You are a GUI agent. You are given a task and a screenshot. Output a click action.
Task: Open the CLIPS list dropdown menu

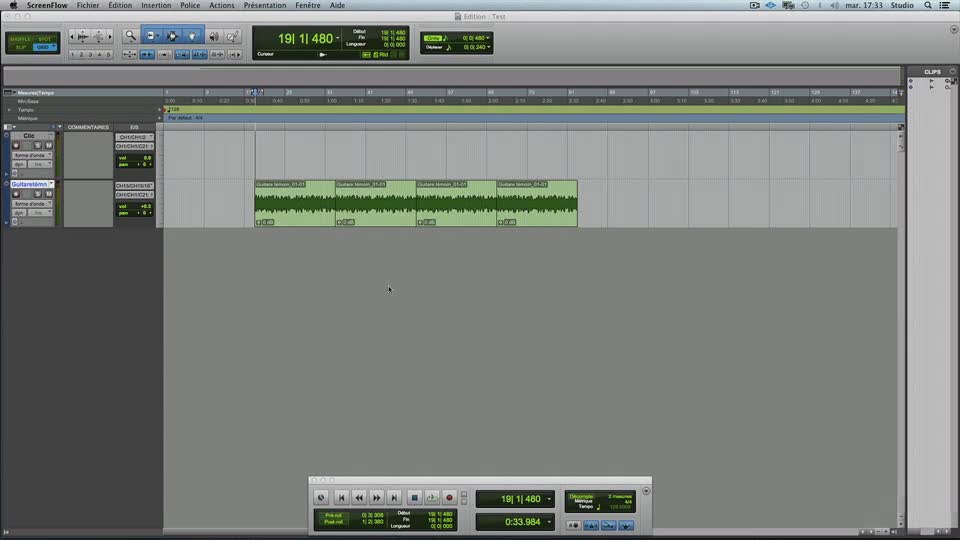(950, 72)
